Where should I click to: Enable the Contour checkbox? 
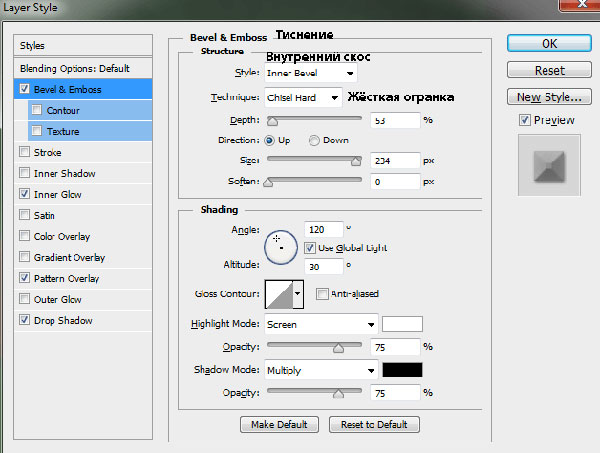pos(37,110)
